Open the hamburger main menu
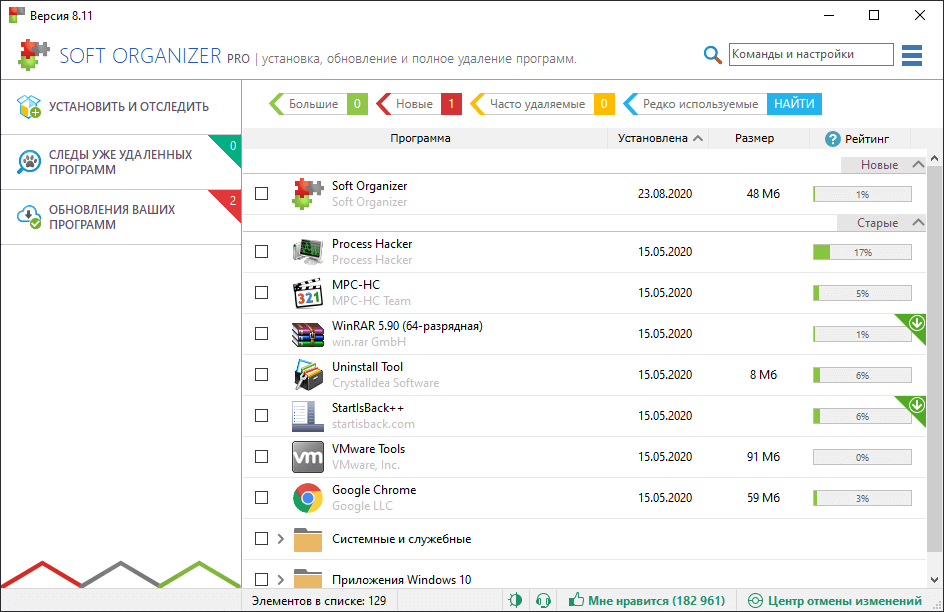 911,55
